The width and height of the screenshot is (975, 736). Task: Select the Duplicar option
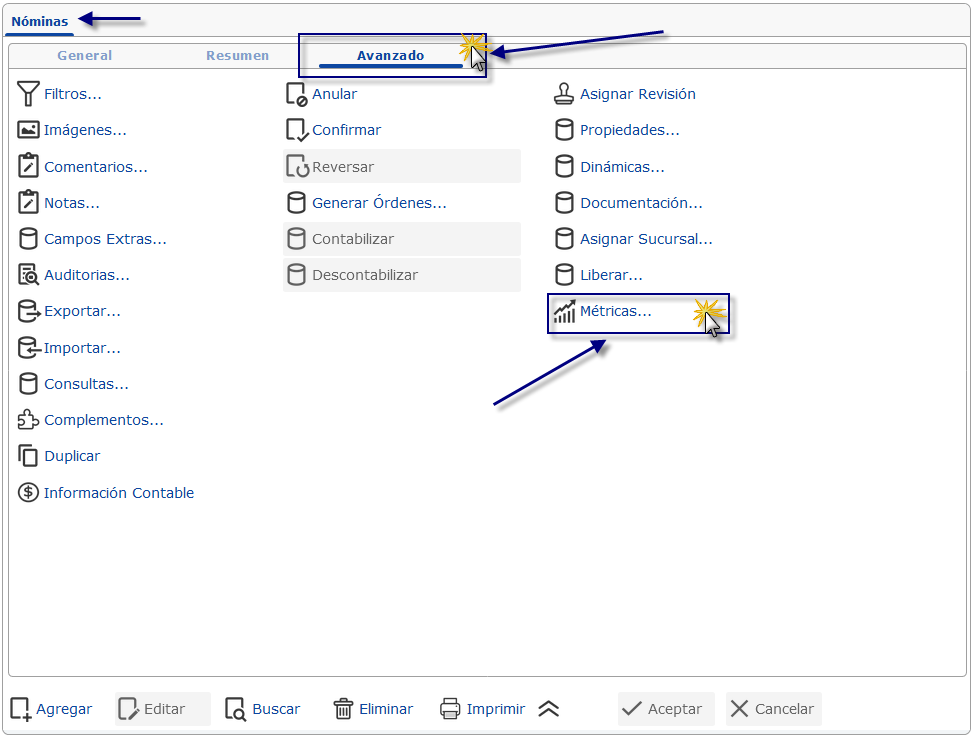(x=72, y=456)
